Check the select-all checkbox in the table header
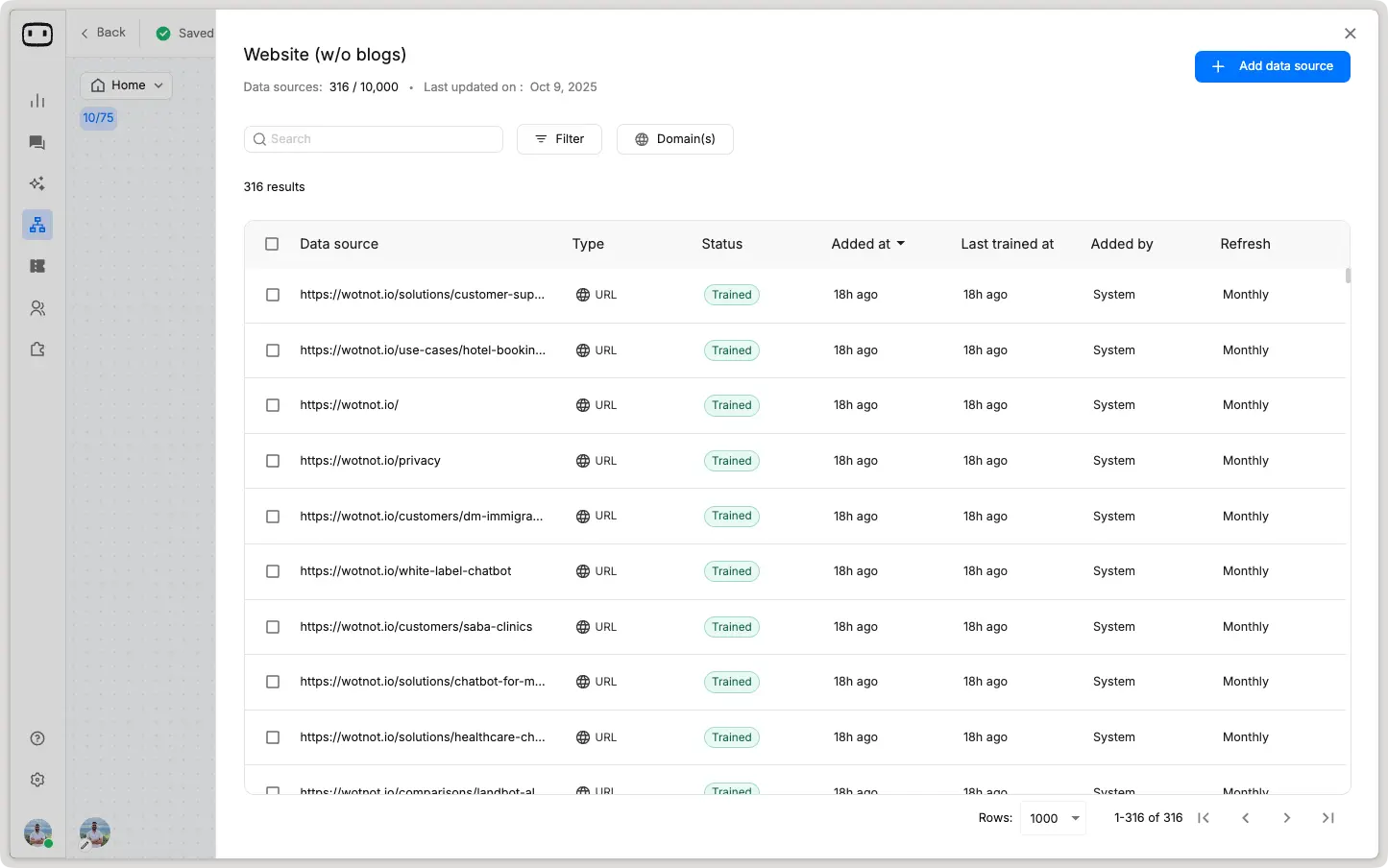 [271, 244]
